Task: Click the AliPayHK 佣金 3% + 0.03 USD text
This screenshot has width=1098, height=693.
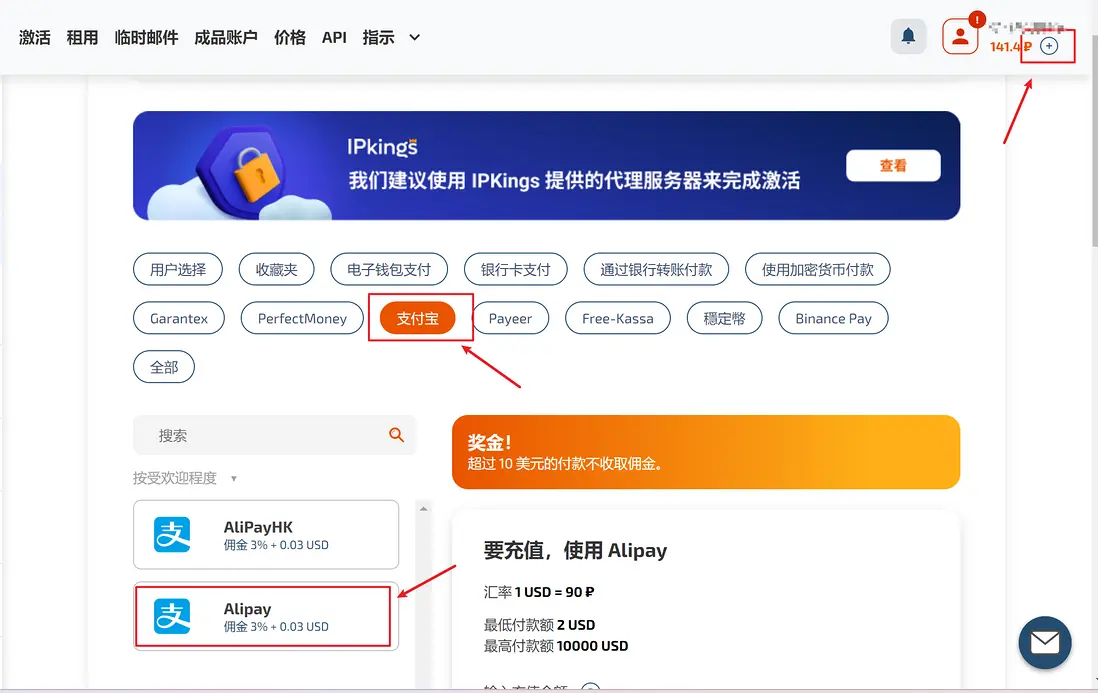Action: point(276,545)
